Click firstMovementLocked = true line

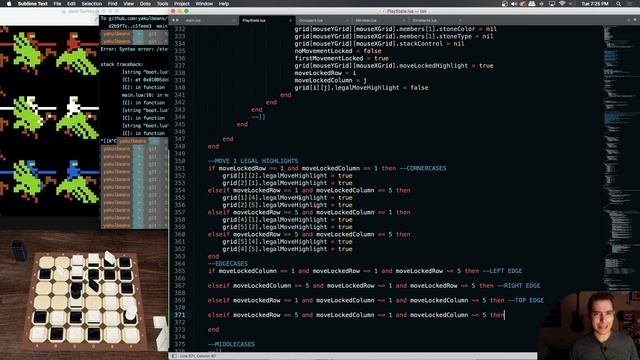tap(342, 58)
